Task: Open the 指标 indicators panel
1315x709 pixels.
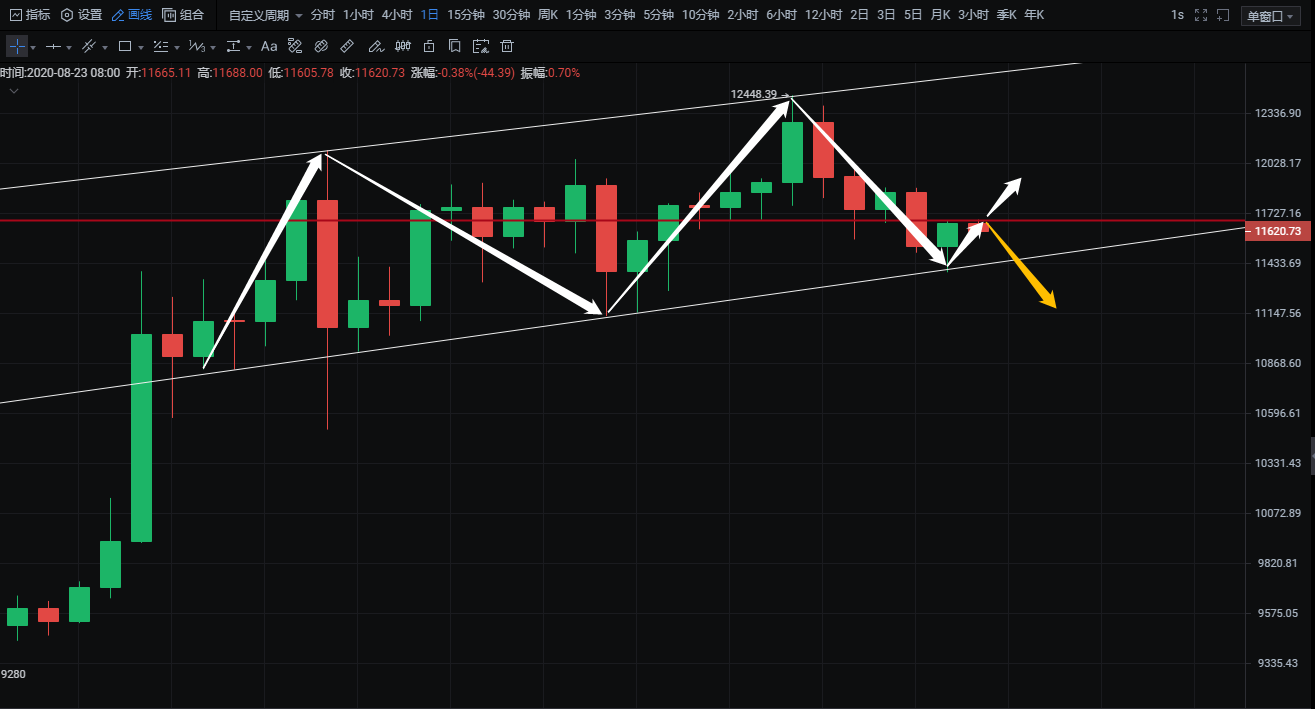Action: click(29, 15)
